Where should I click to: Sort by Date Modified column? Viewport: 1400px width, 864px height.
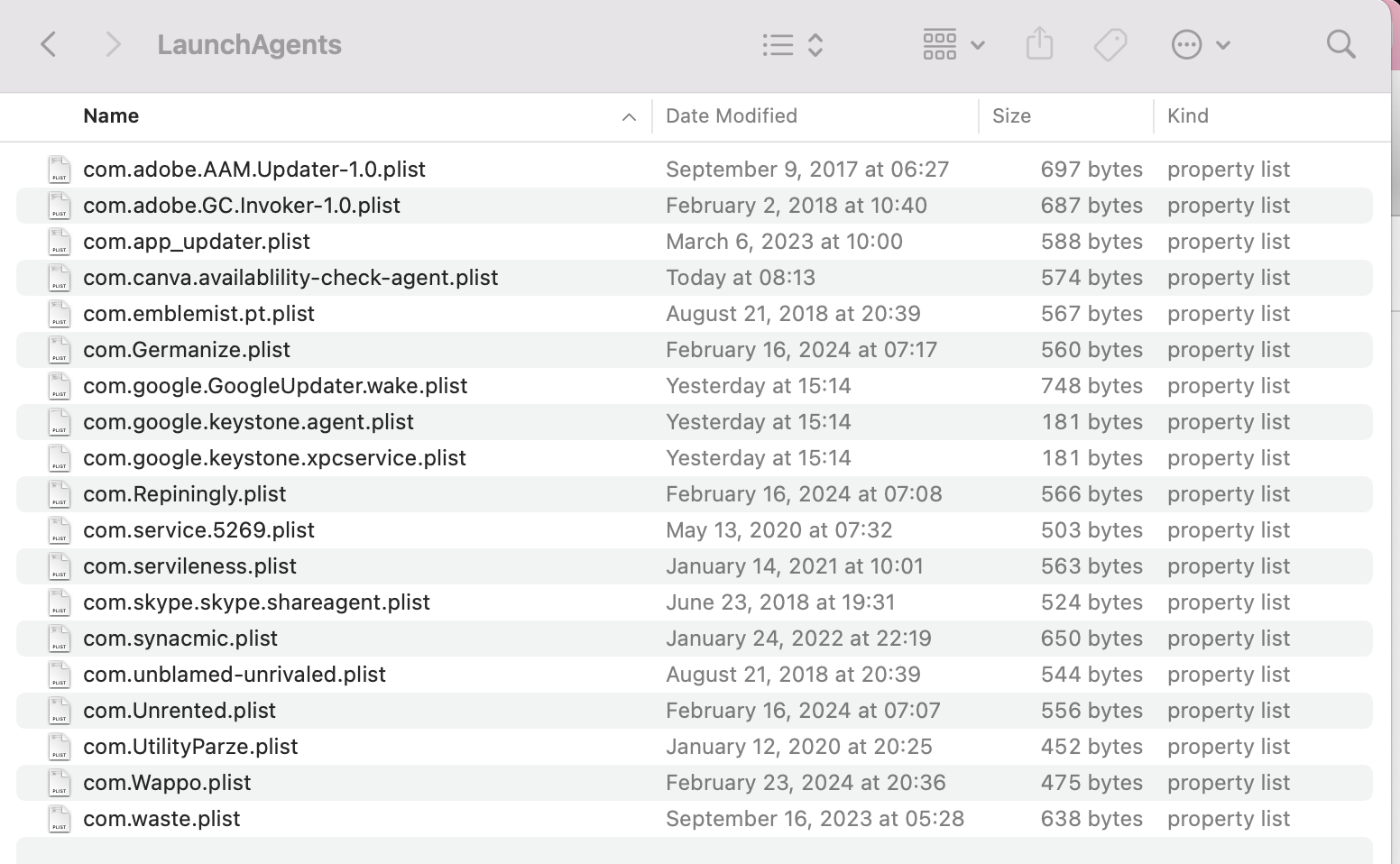click(732, 116)
